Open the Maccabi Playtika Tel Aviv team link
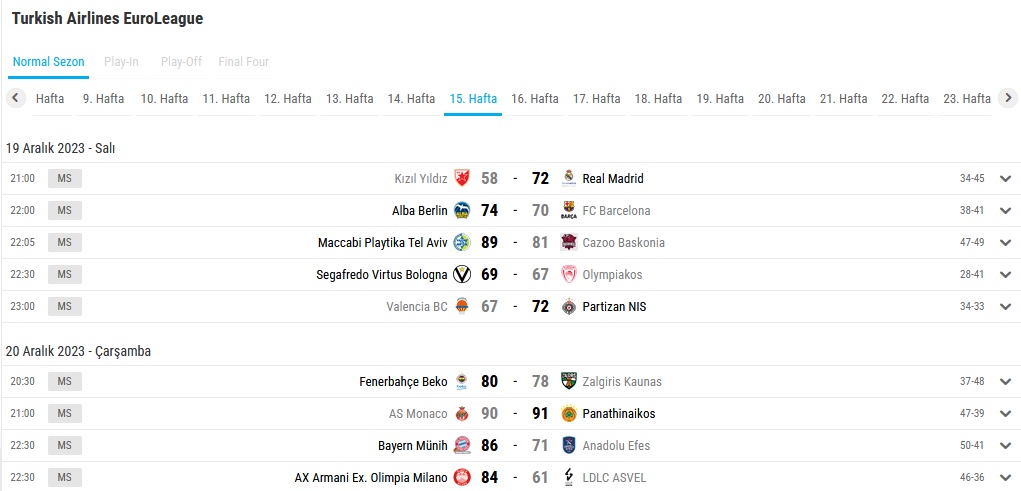 click(382, 243)
